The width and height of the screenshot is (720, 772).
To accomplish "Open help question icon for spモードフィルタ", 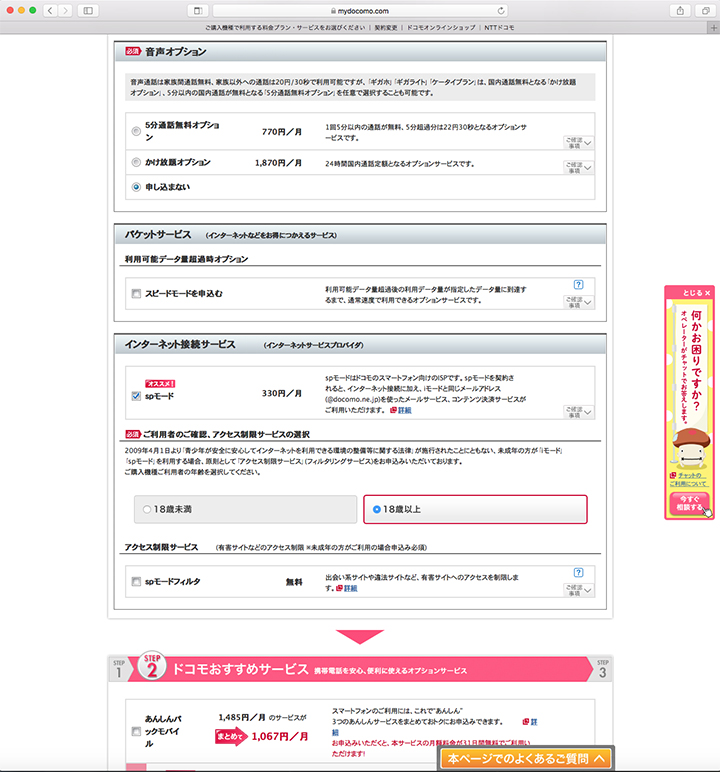I will tap(579, 572).
